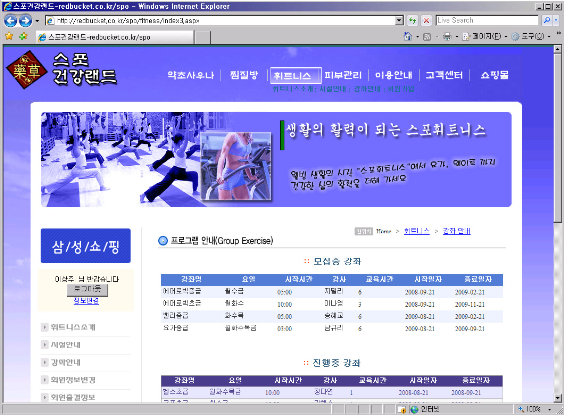Click the address bar URL field
The width and height of the screenshot is (564, 415).
pos(220,20)
